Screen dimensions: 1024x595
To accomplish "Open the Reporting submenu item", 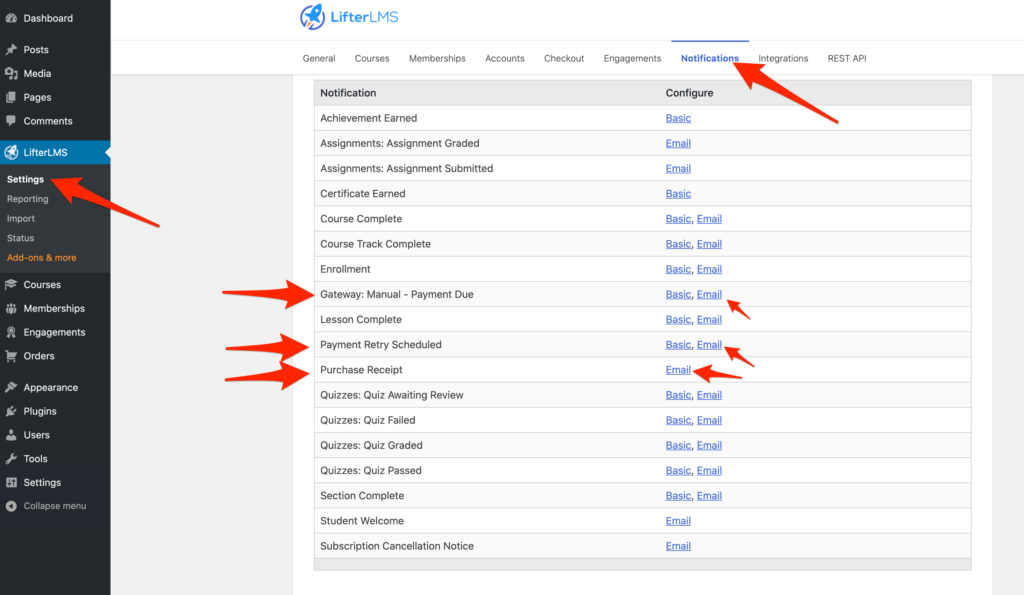I will 27,199.
